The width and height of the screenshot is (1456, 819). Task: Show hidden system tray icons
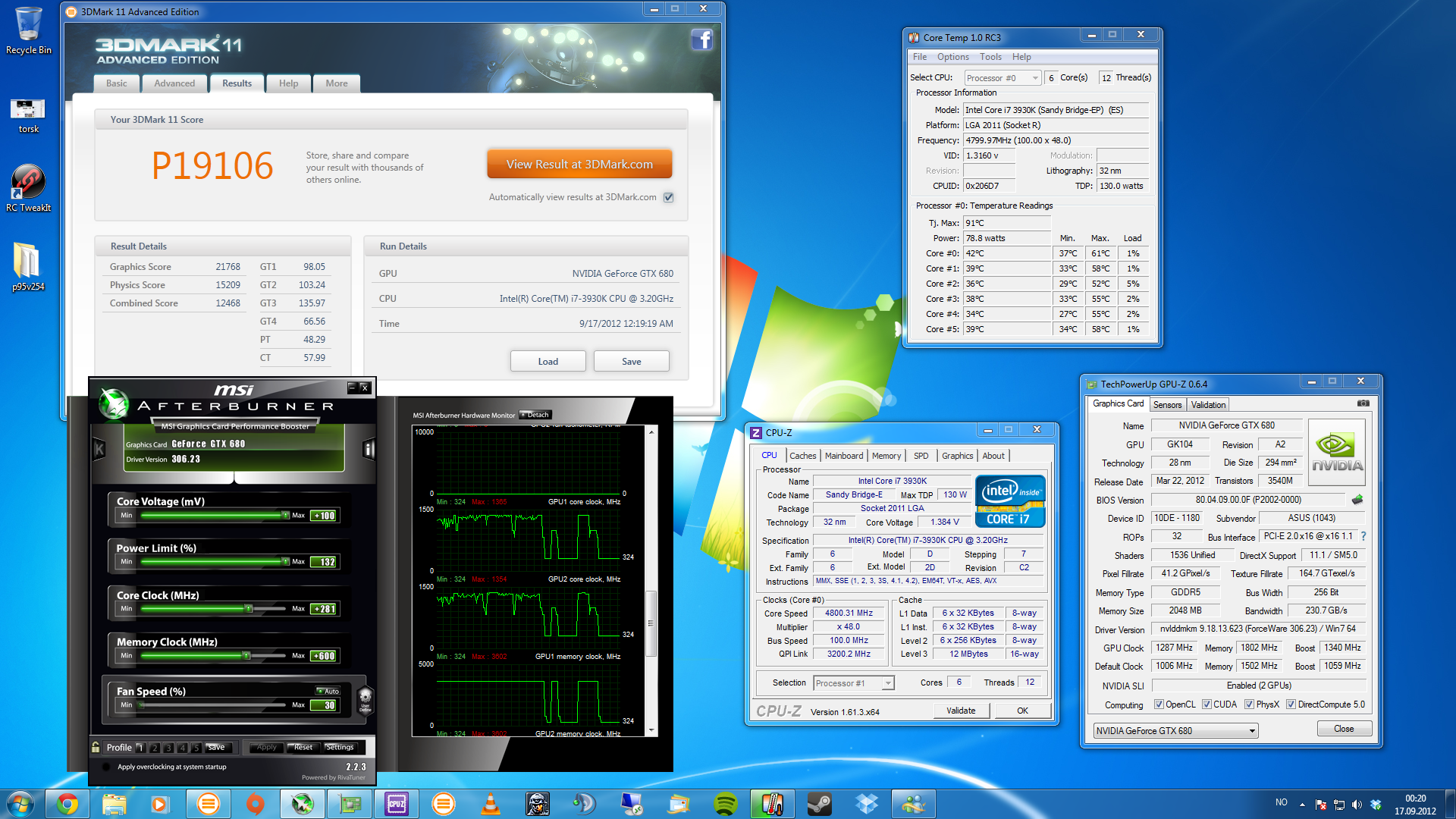[x=1302, y=805]
